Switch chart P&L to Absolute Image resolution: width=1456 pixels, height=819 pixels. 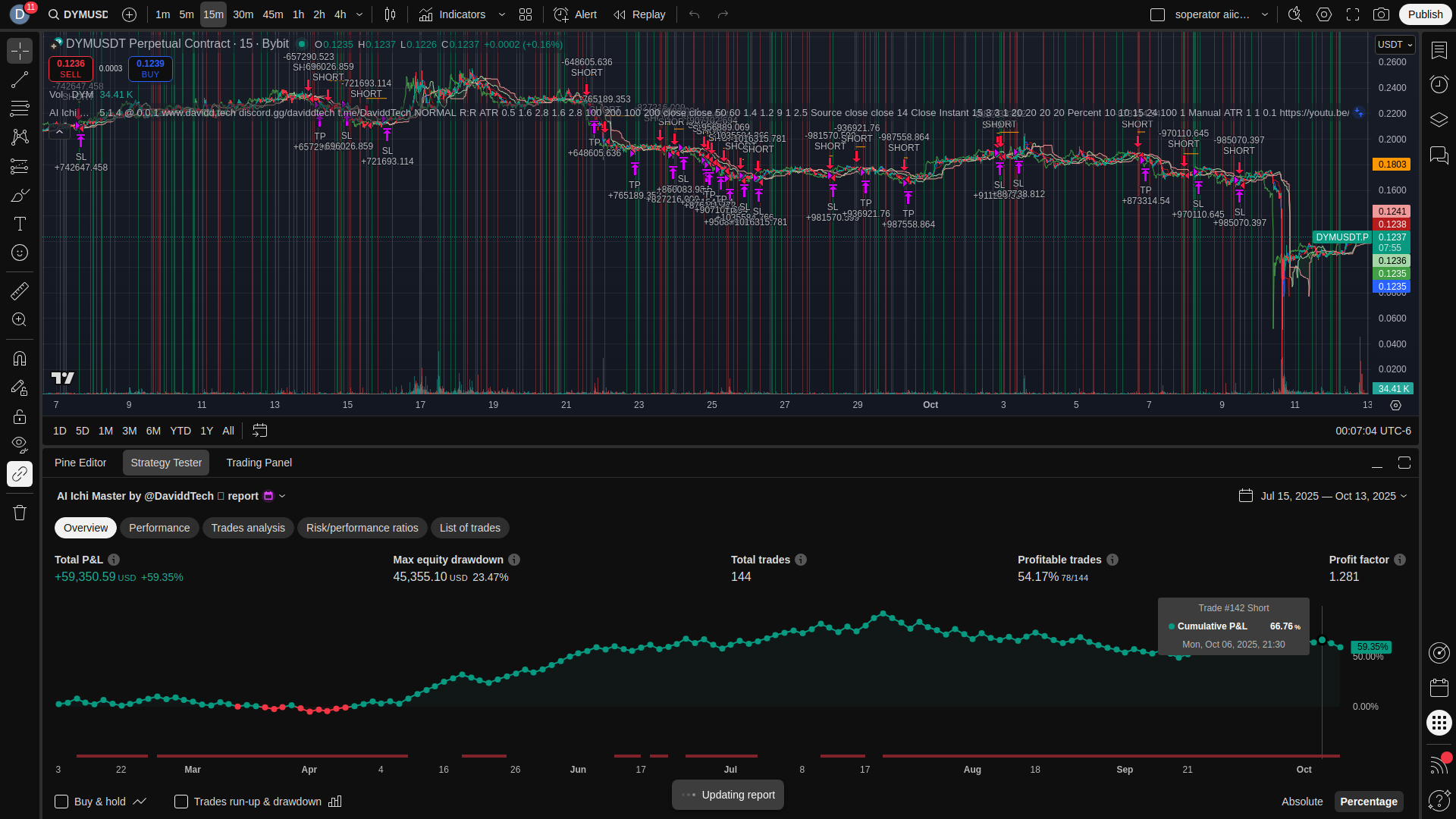[x=1301, y=802]
